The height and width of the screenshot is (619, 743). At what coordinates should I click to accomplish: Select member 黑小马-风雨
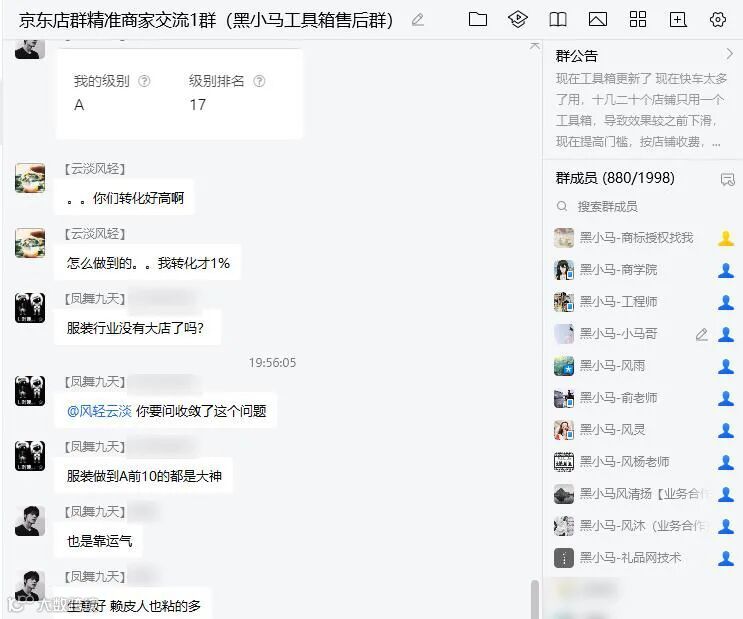click(x=643, y=366)
